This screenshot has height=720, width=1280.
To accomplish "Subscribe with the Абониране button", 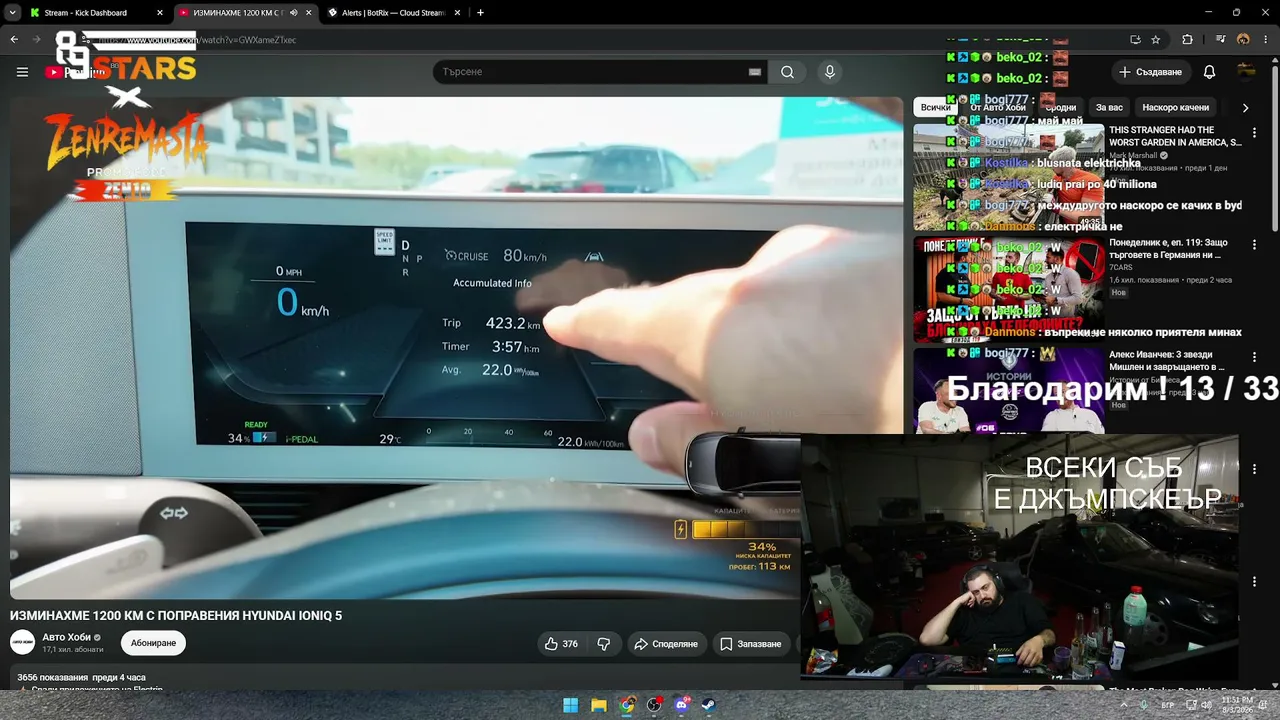I will [x=153, y=643].
